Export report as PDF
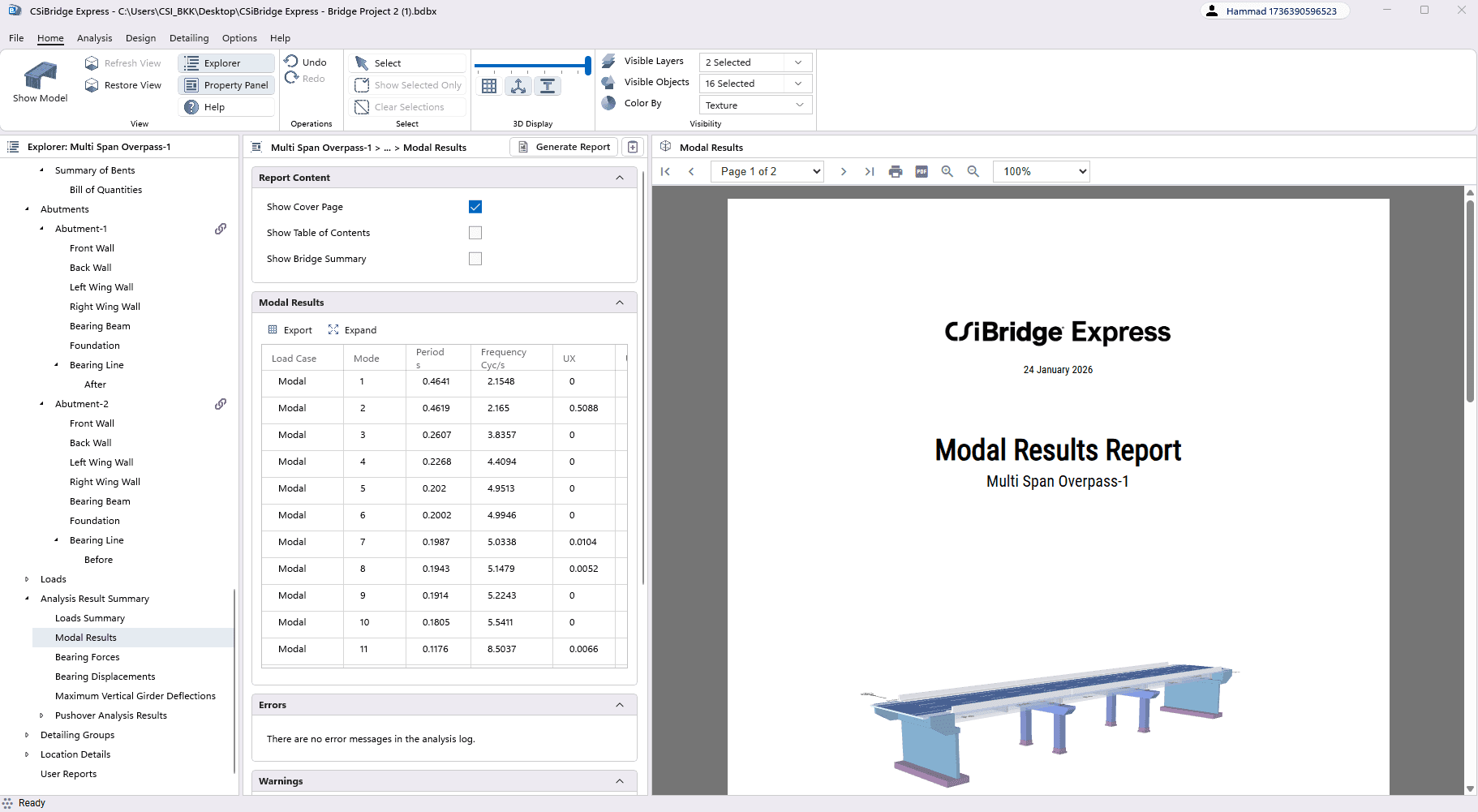This screenshot has width=1478, height=812. (921, 171)
